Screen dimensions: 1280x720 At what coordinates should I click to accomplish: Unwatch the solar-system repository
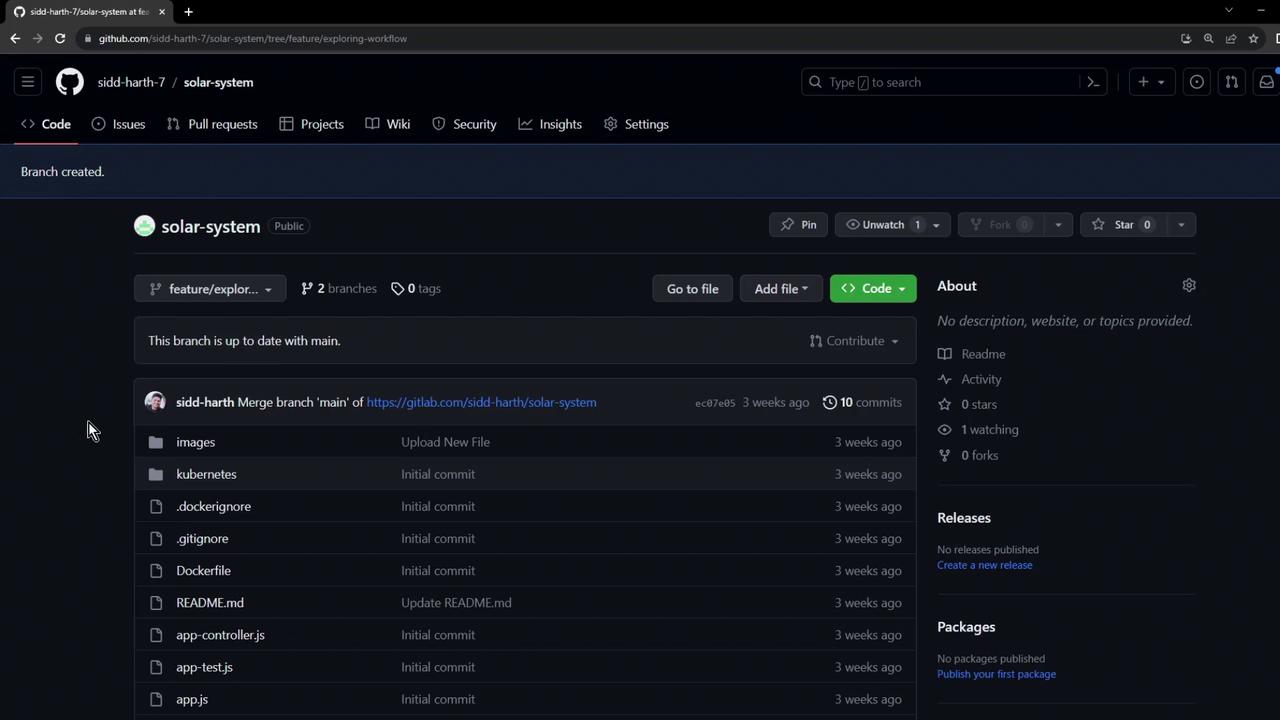tap(881, 225)
